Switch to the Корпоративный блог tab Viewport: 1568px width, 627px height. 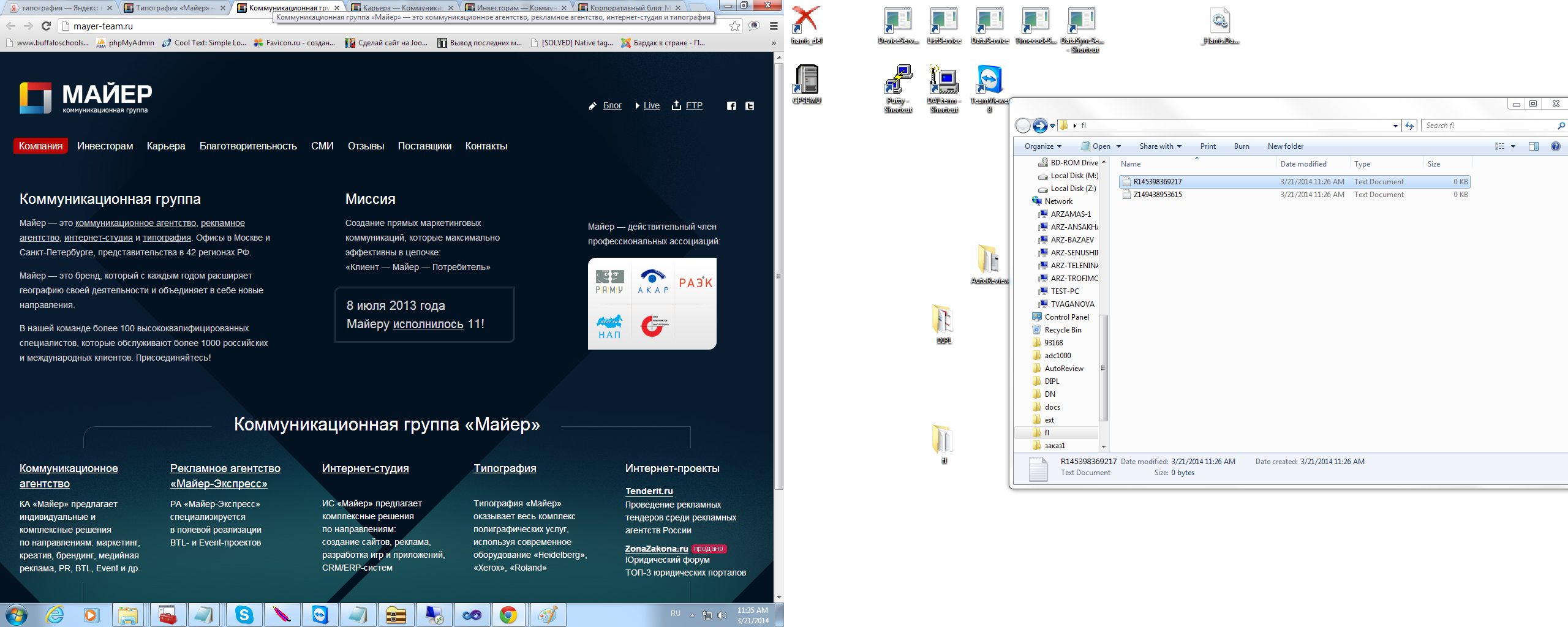coord(630,8)
